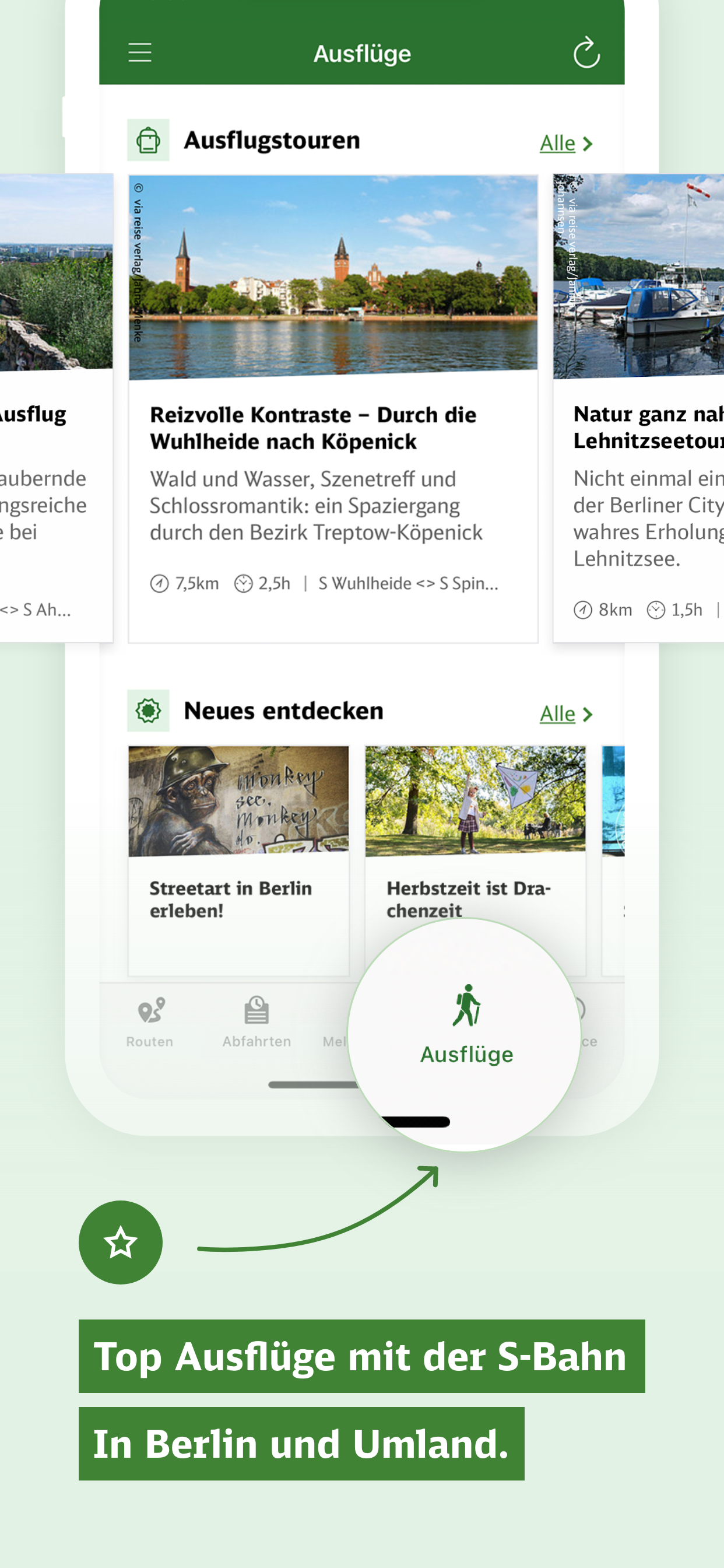The width and height of the screenshot is (724, 1568).
Task: Select the highlighted Ausflüge hiker tab
Action: pyautogui.click(x=467, y=1024)
